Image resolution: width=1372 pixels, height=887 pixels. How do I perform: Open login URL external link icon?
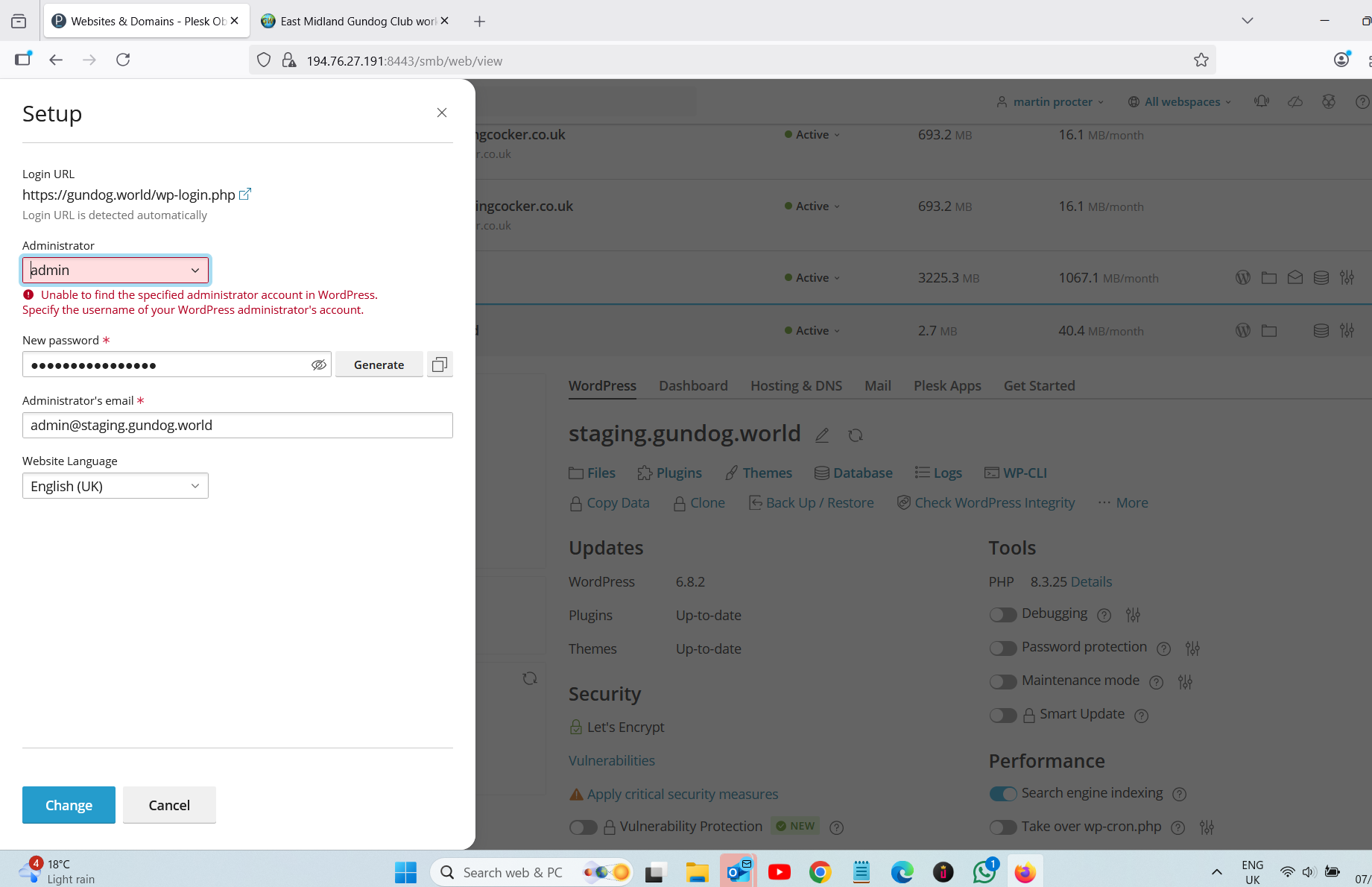click(x=245, y=194)
